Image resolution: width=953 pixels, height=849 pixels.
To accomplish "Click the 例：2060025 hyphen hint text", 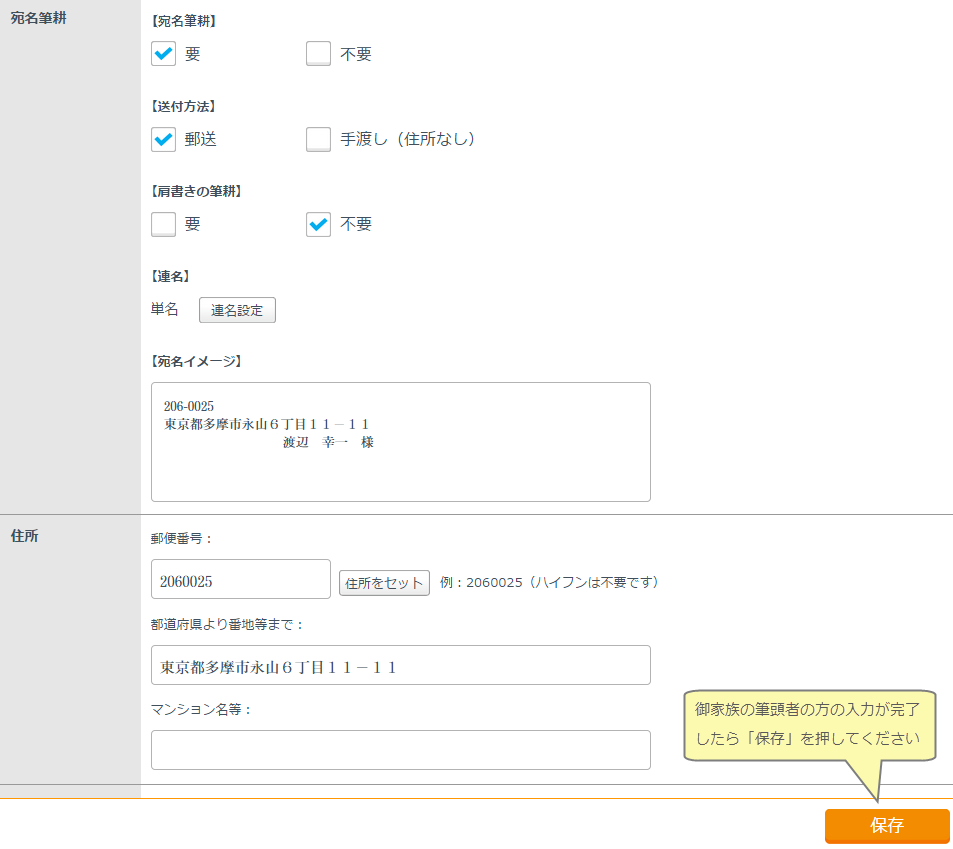I will pyautogui.click(x=549, y=582).
